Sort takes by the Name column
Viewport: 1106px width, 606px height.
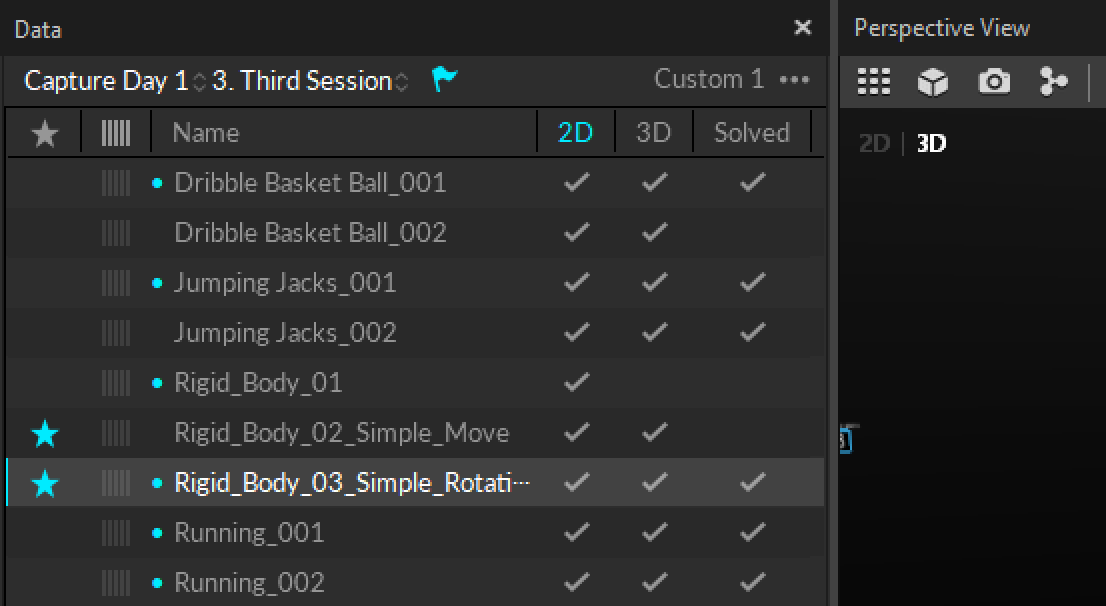205,133
